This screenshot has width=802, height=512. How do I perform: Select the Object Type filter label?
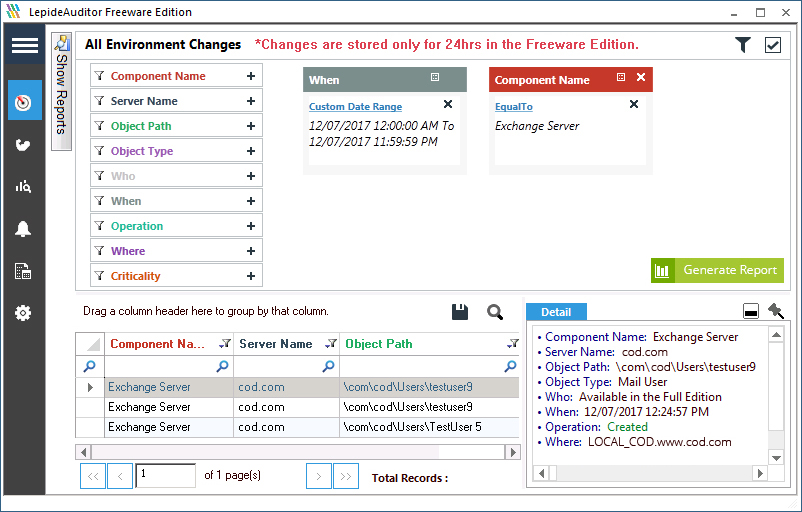142,151
